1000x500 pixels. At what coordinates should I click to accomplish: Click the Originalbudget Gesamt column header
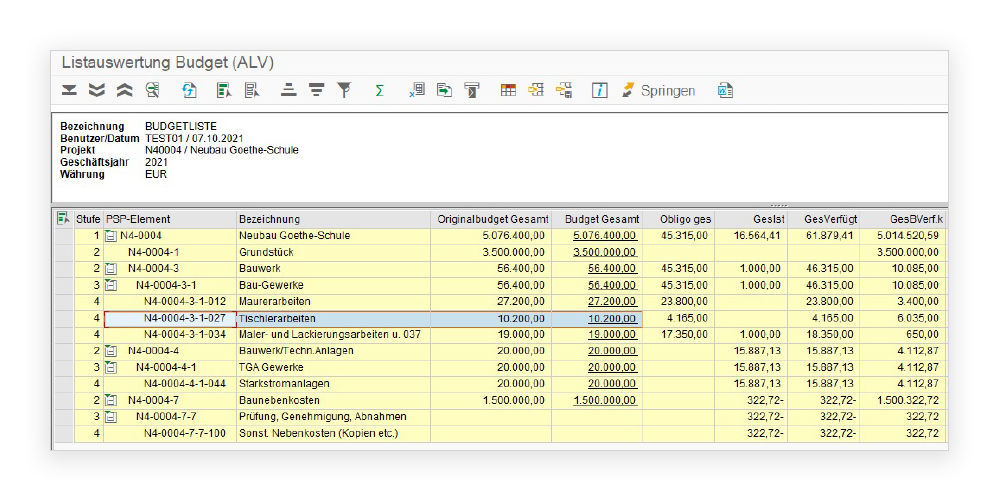[x=493, y=219]
